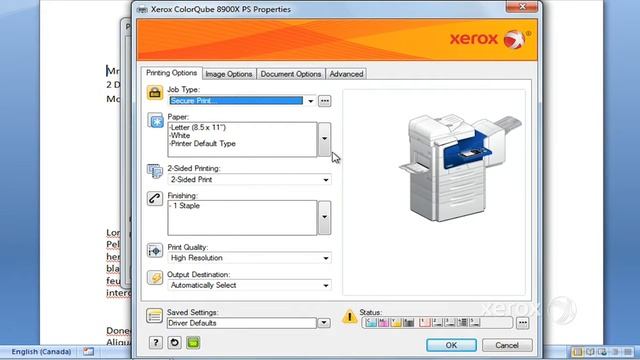Viewport: 640px width, 360px height.
Task: Click English (Canada) language in status bar
Action: (x=41, y=351)
